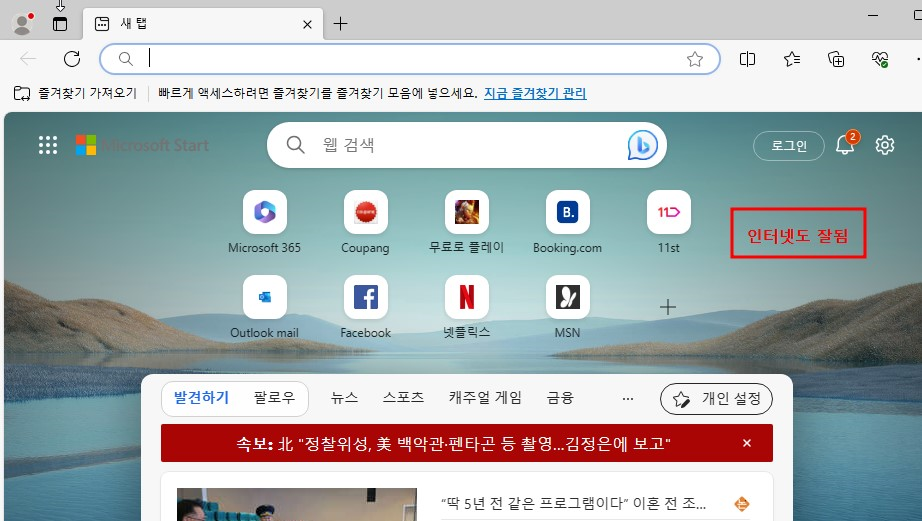
Task: Add this page to favorites star
Action: [x=694, y=59]
